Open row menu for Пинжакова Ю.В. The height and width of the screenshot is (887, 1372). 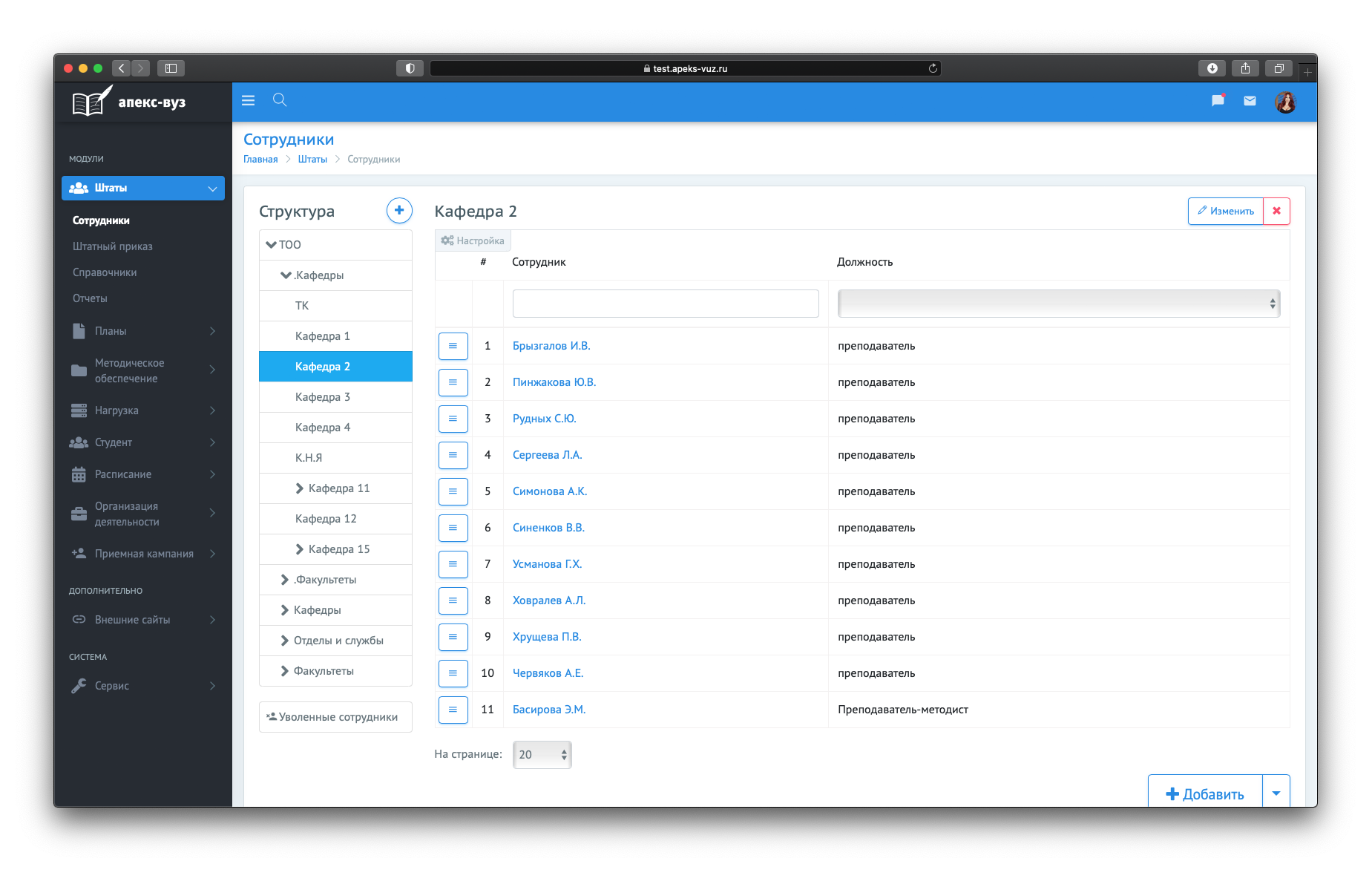(x=453, y=382)
